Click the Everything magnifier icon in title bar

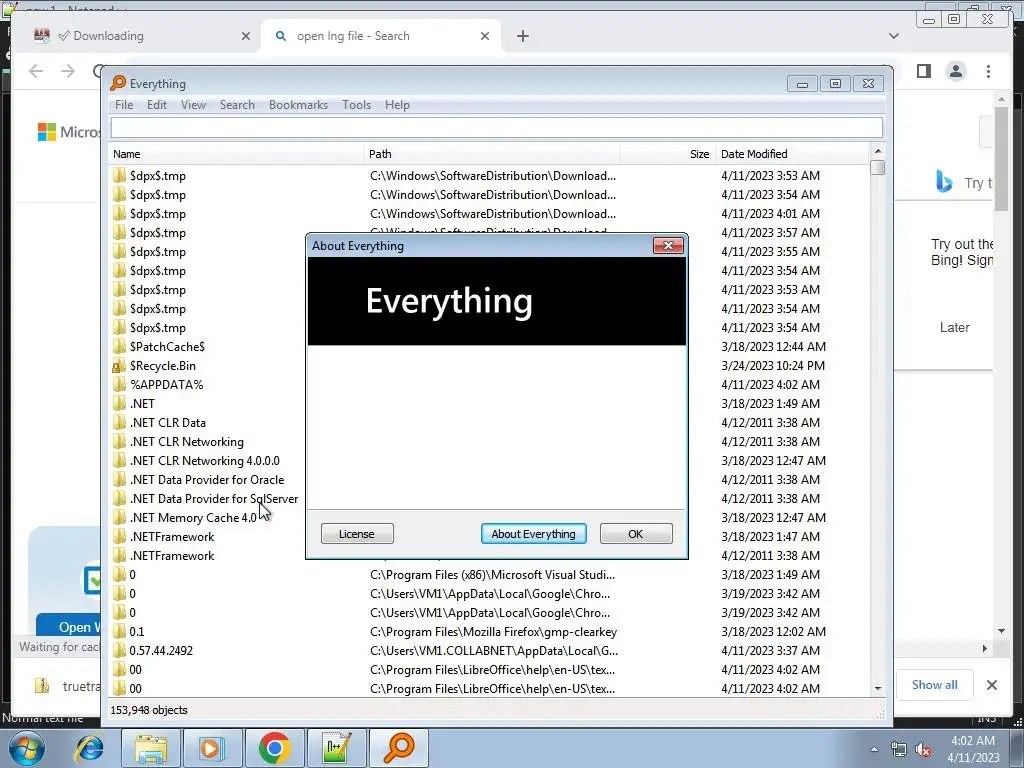[118, 83]
